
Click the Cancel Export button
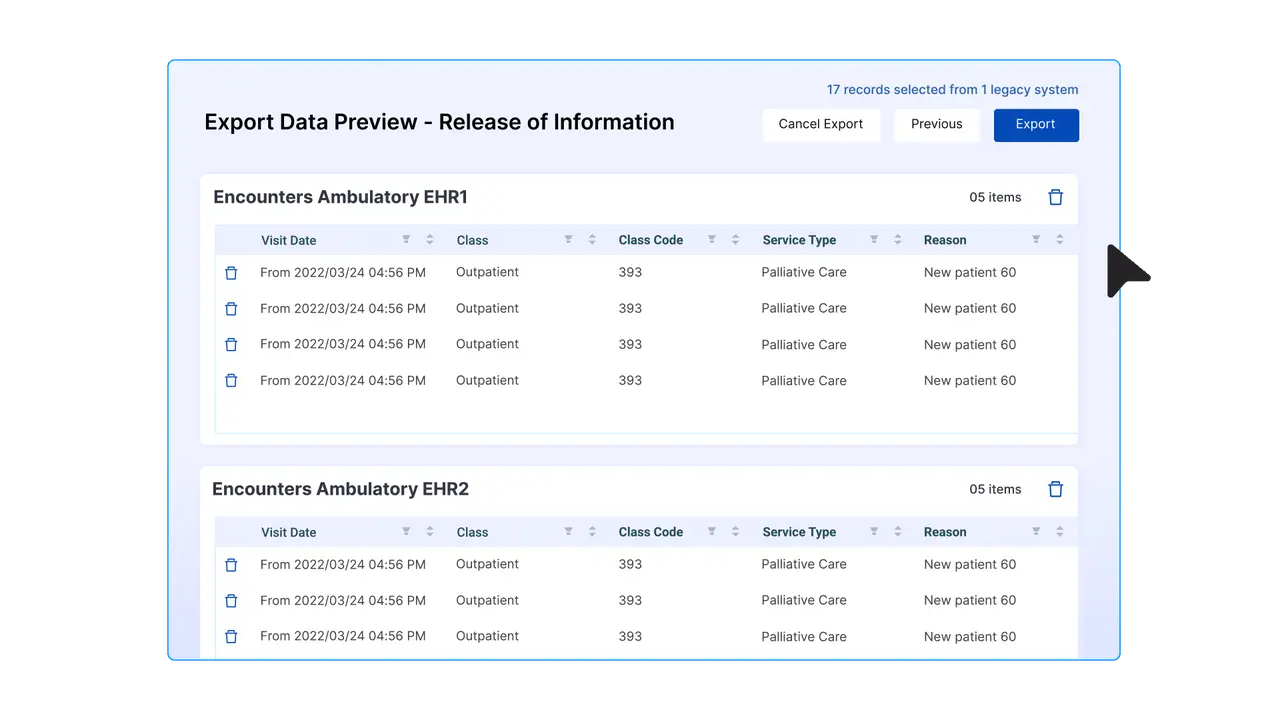tap(821, 125)
